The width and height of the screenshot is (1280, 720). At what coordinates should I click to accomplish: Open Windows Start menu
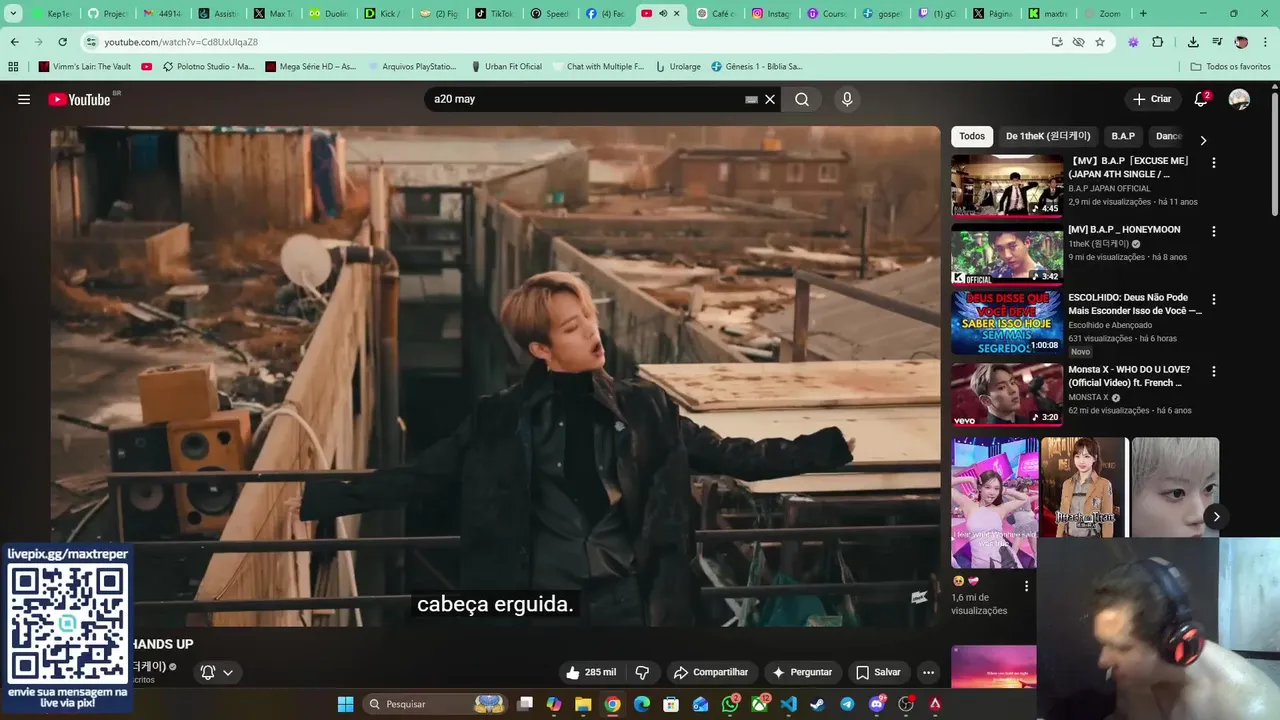[345, 704]
